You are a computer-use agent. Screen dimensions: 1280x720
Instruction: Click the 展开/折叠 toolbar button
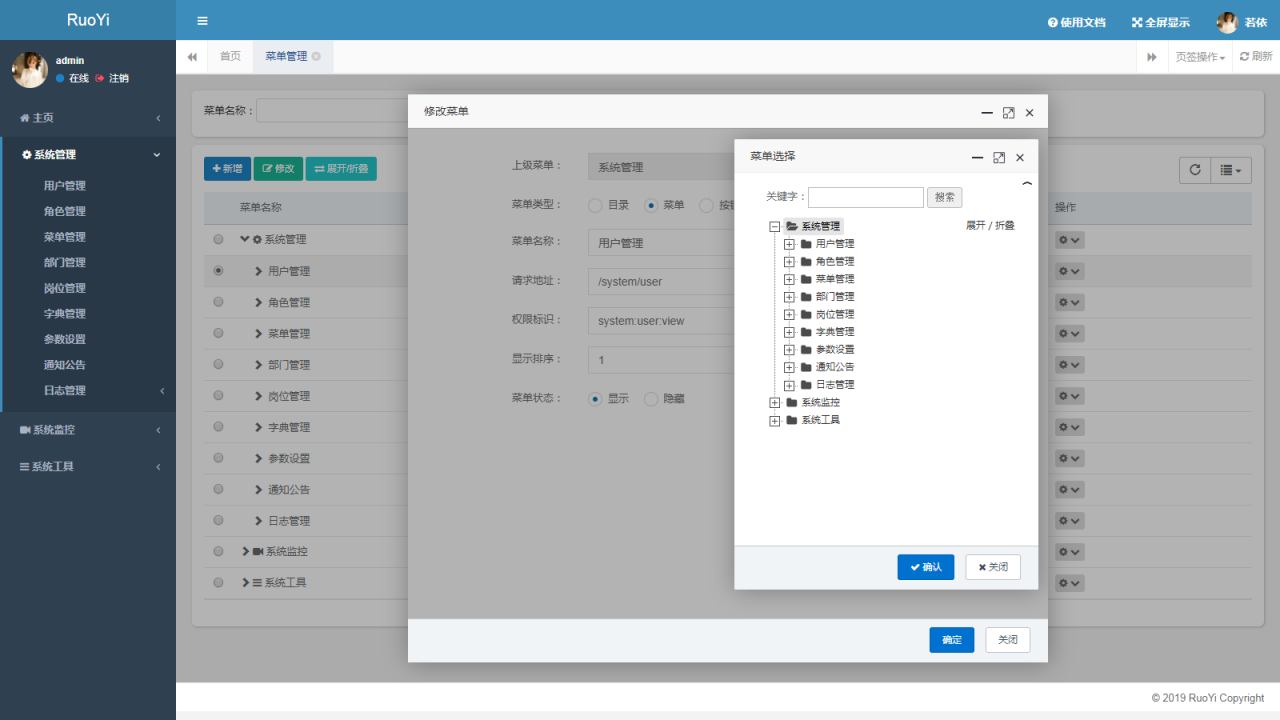341,169
